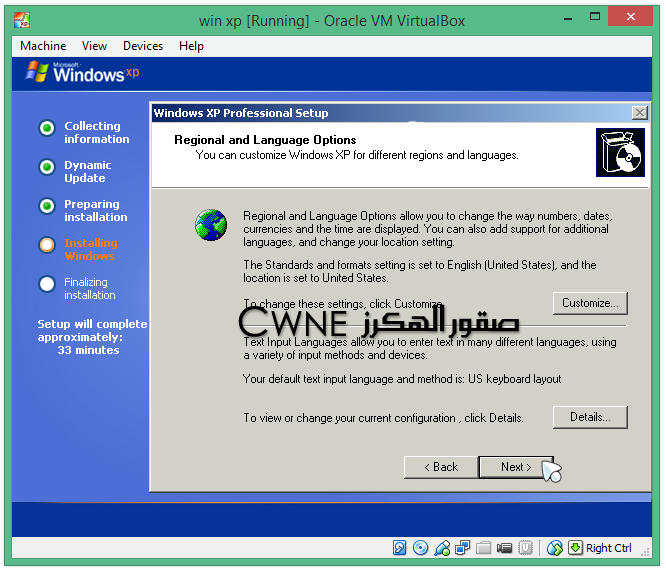Click the Collecting information step indicator

click(47, 128)
